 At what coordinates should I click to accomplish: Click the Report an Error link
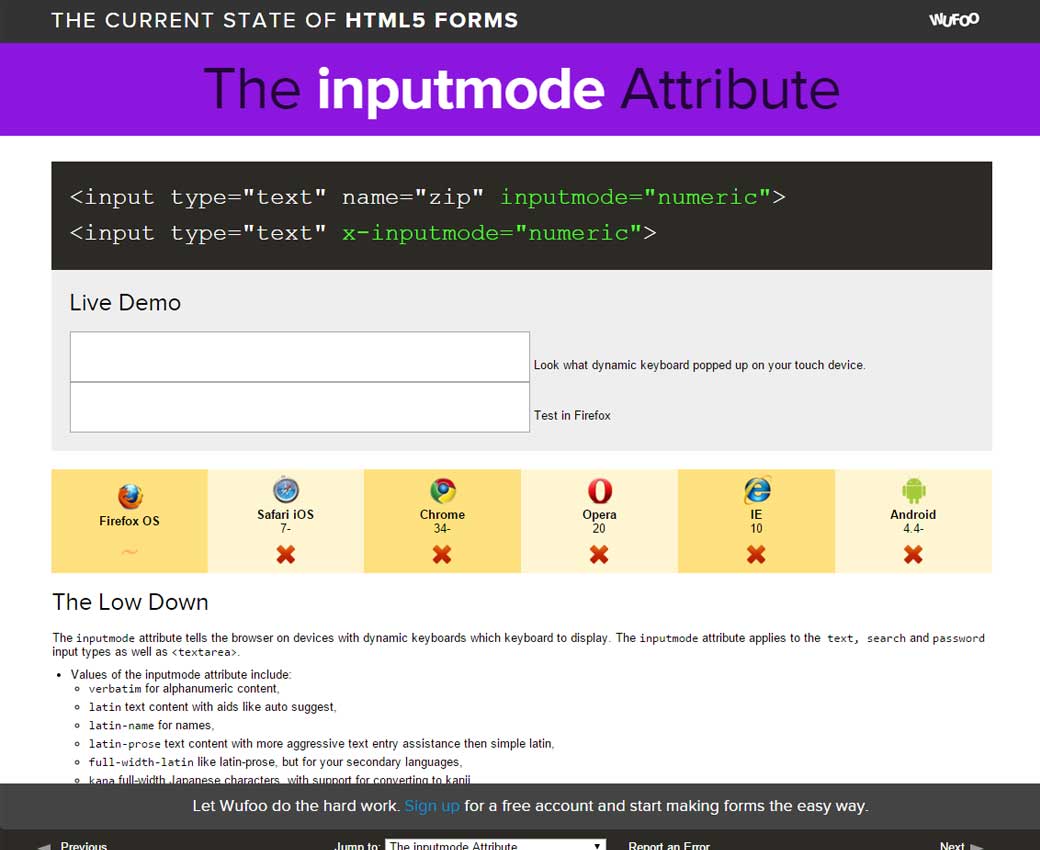point(668,845)
